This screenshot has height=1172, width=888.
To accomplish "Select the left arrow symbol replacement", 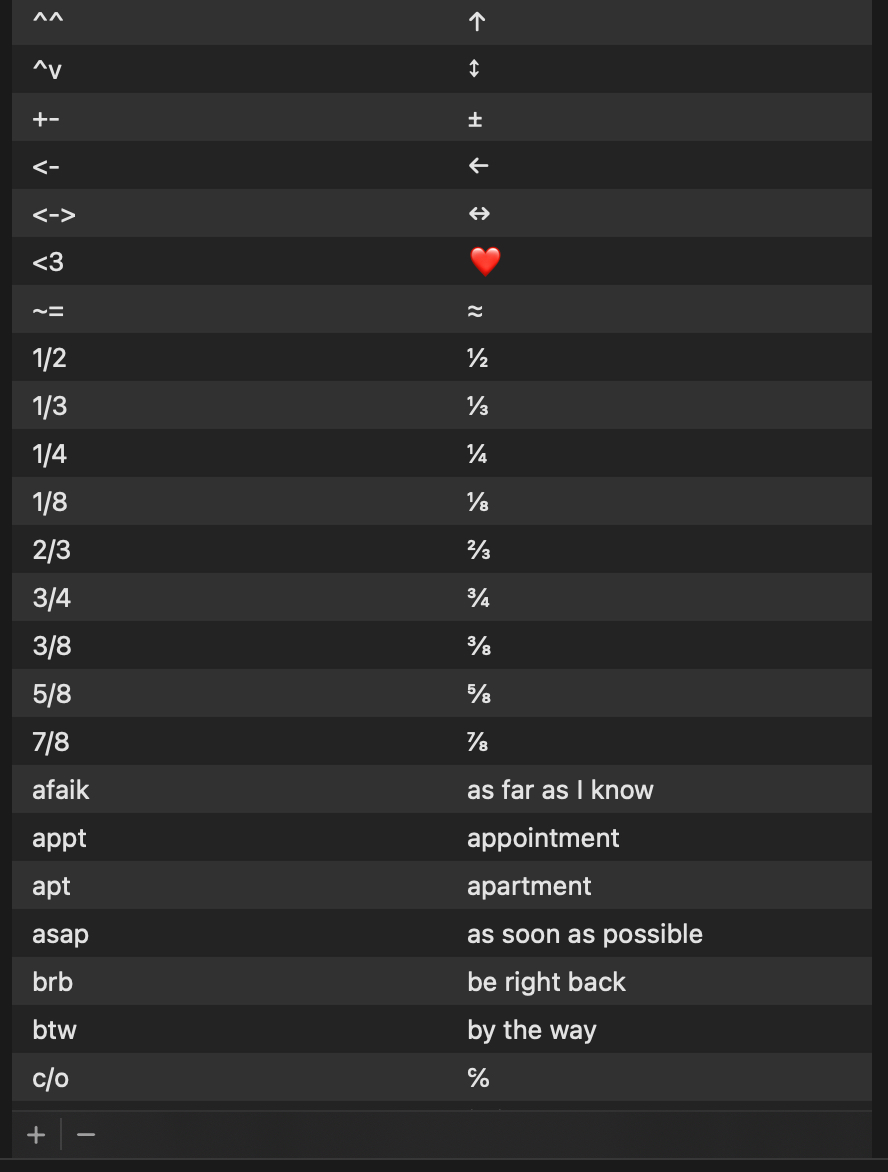I will coord(478,166).
